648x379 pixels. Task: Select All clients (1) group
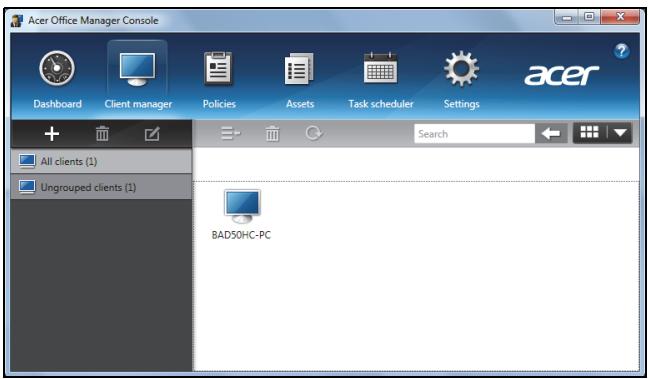pos(101,161)
